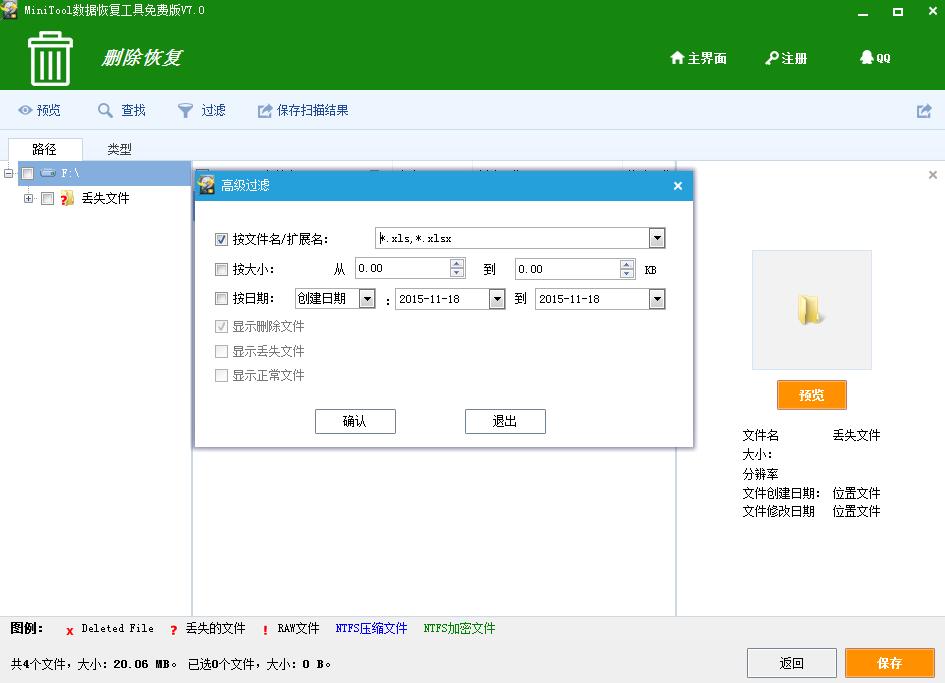Close the 高级过滤 dialog
Viewport: 945px width, 683px height.
[677, 186]
